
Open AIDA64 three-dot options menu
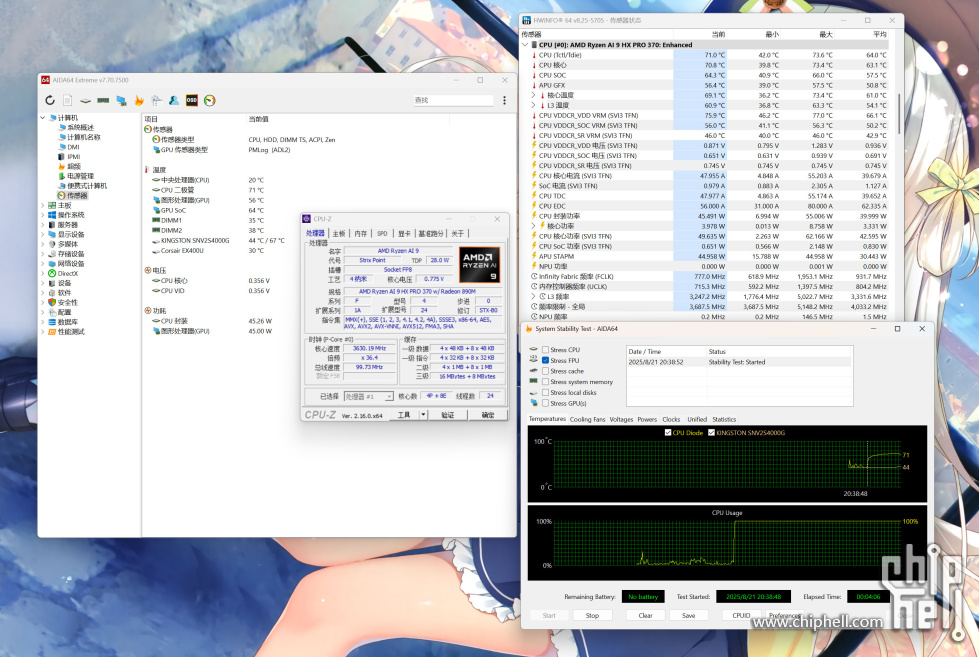click(x=504, y=101)
